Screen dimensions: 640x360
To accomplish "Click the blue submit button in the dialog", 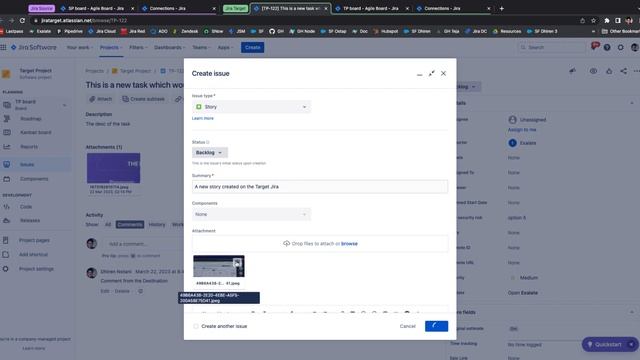I will 436,326.
